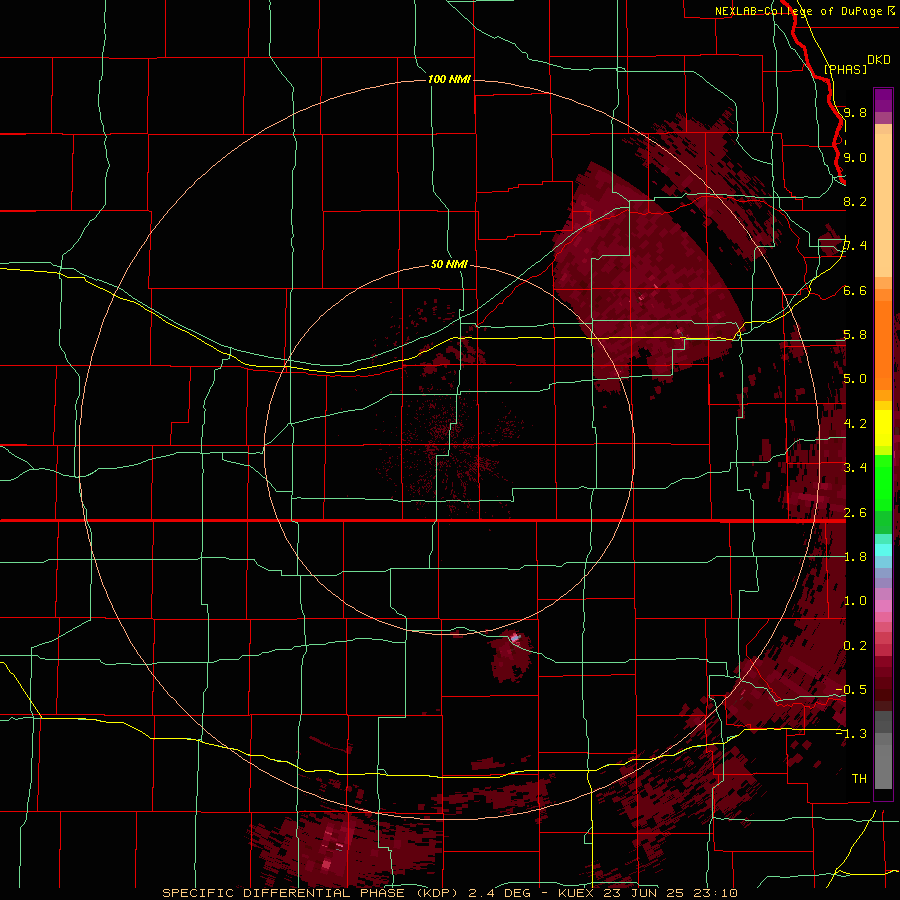Click the -0.5 legend value
Screen dimensions: 900x900
pos(851,690)
